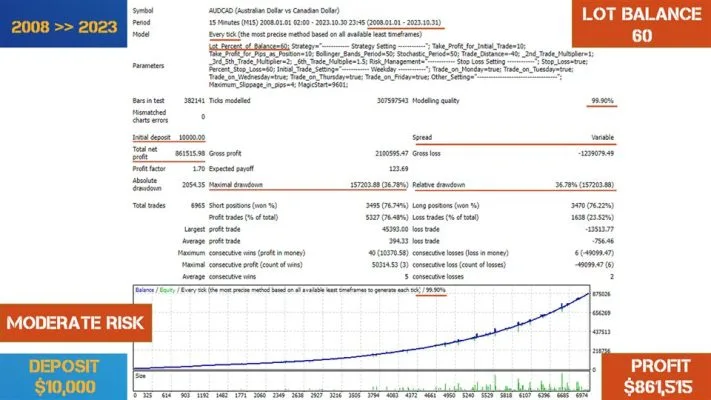Click the Balance legend label on chart
This screenshot has width=711, height=400.
[x=145, y=290]
